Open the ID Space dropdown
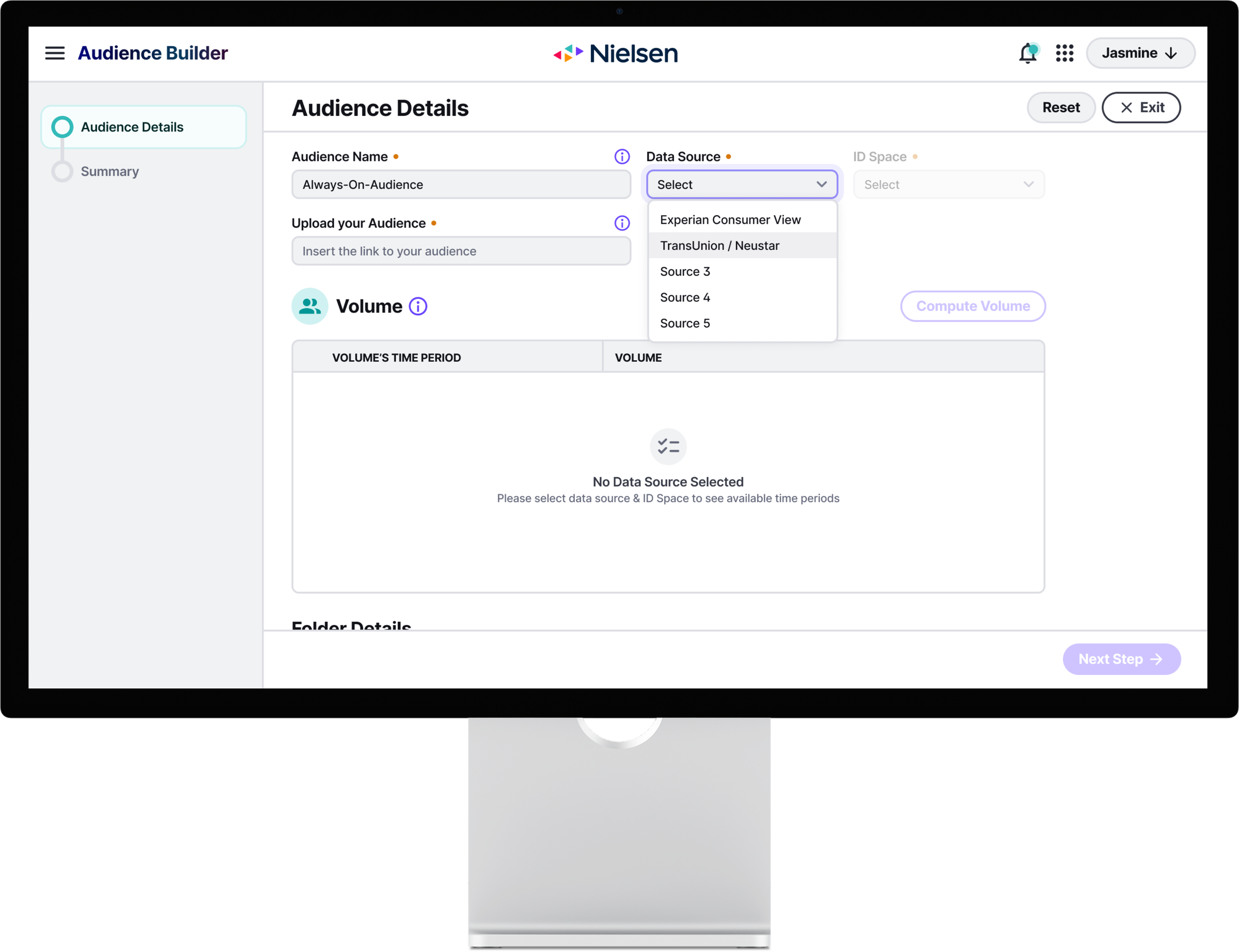The image size is (1239, 952). point(949,185)
